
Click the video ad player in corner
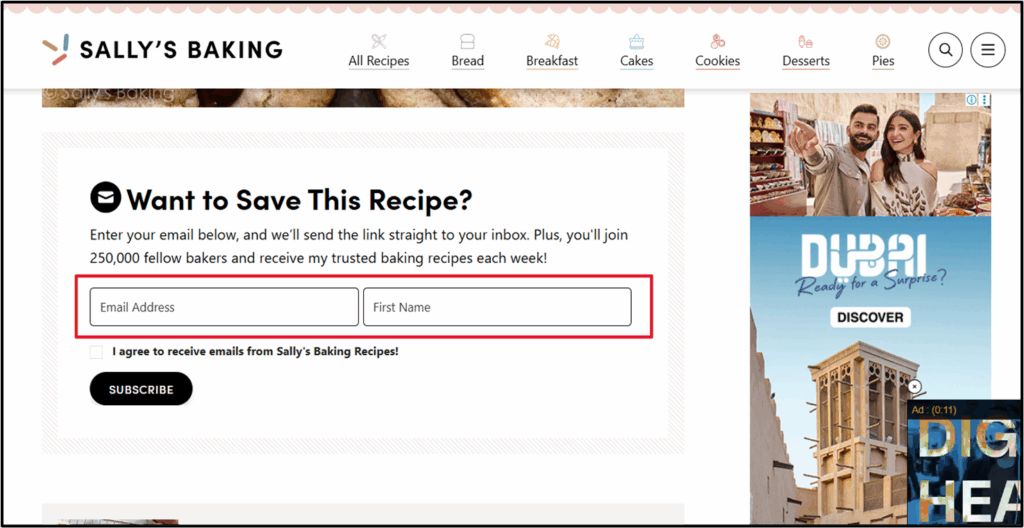tap(965, 465)
